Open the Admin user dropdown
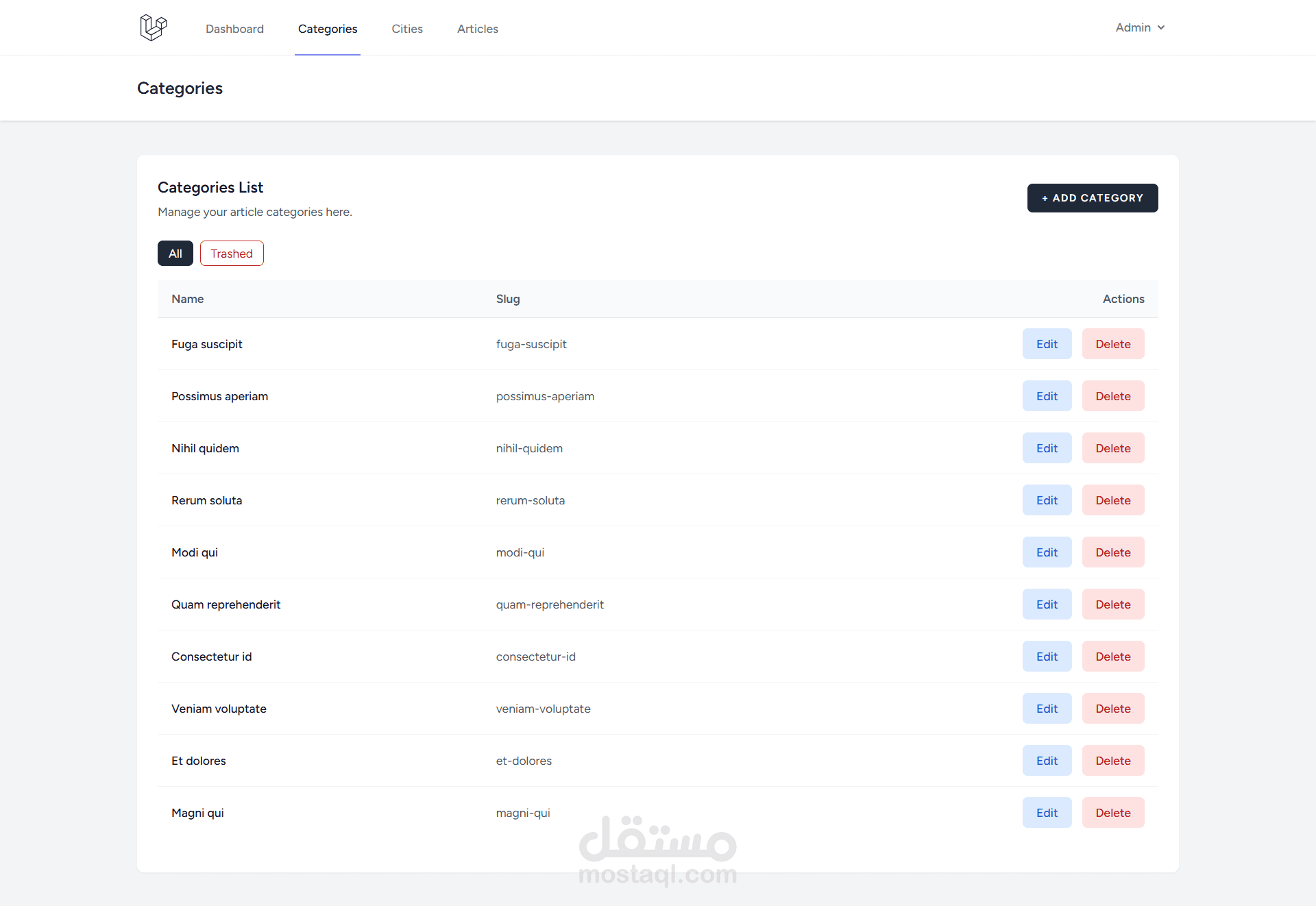This screenshot has height=906, width=1316. tap(1139, 27)
